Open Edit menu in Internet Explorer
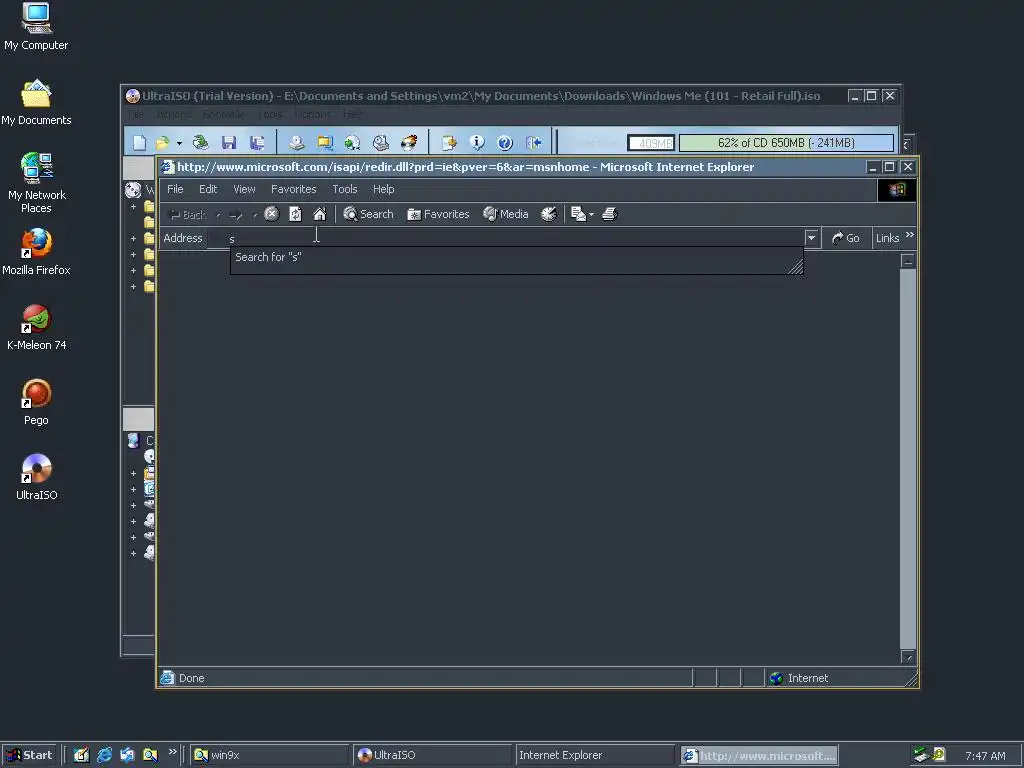1024x768 pixels. click(208, 189)
